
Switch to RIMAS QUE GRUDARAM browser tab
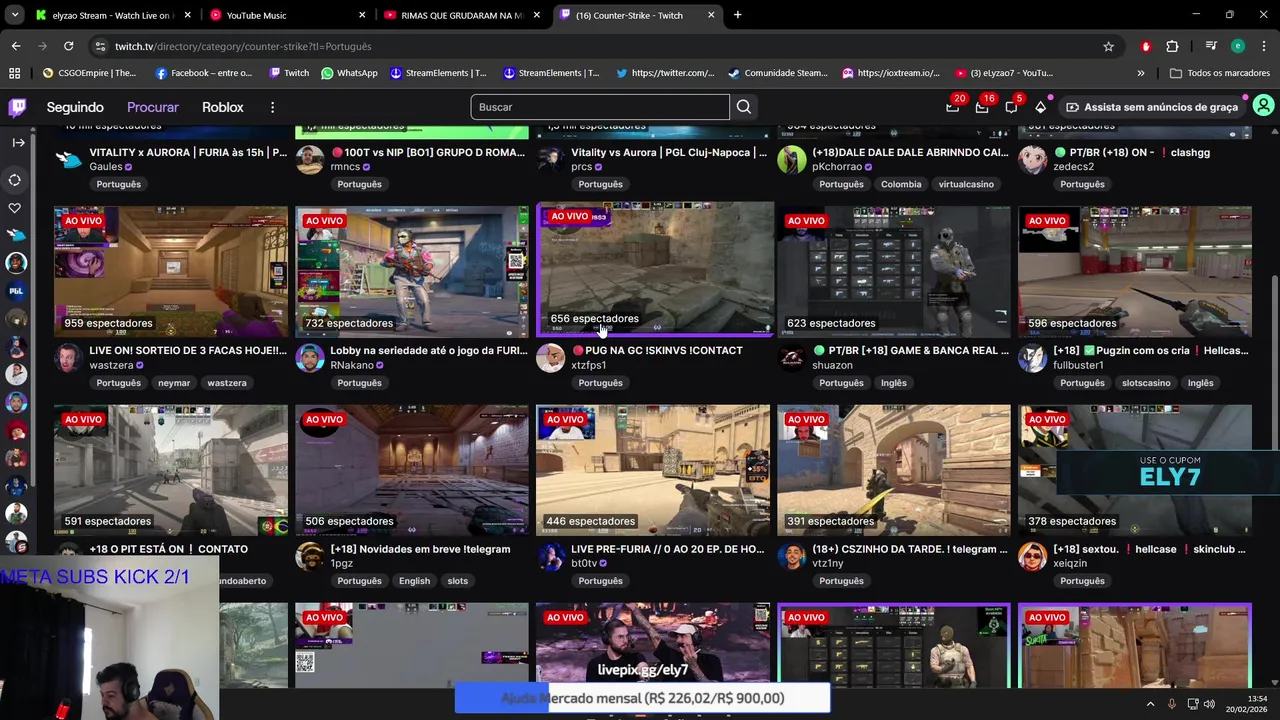(462, 15)
